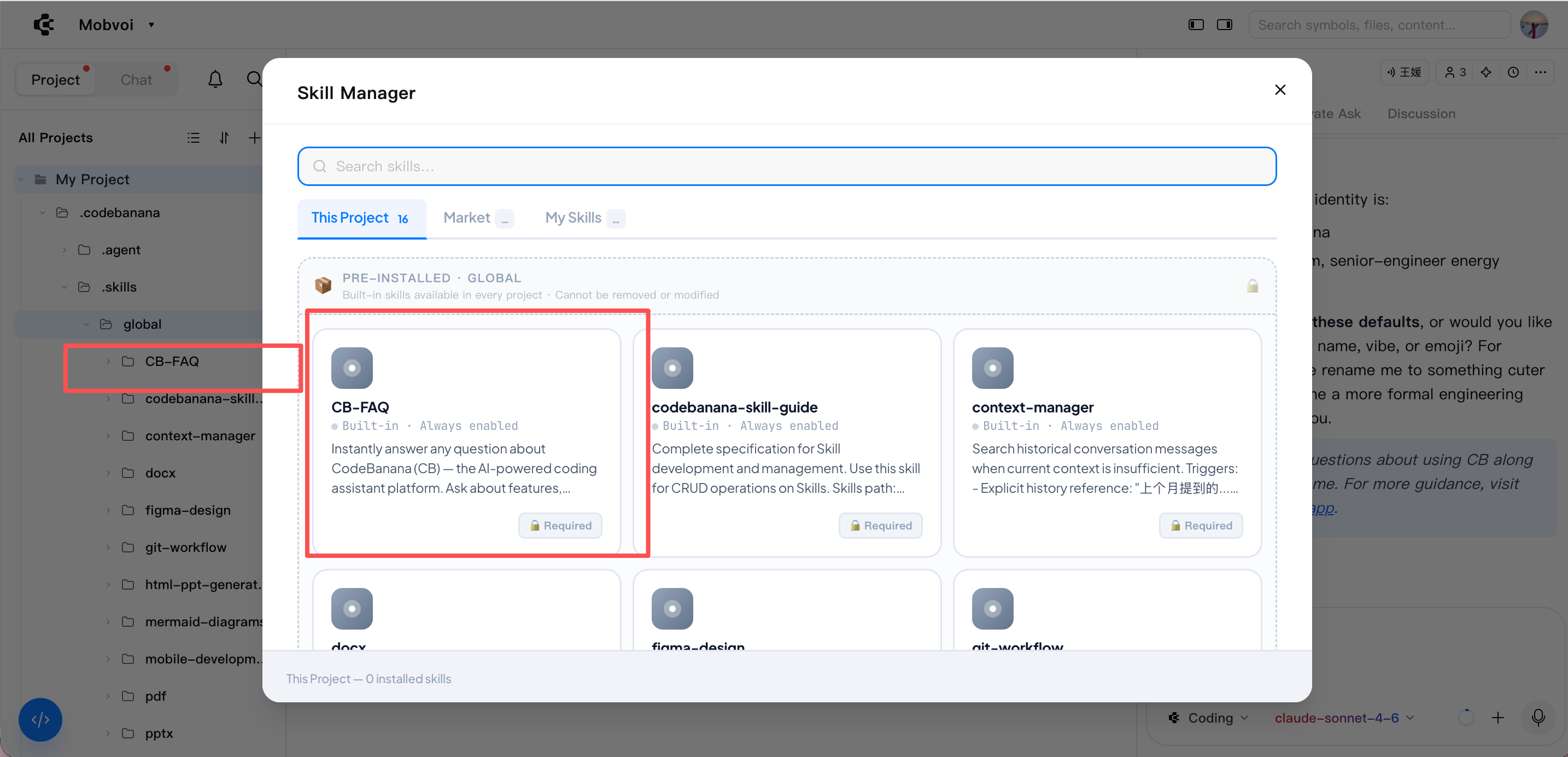Click the git-workflow skill card icon
This screenshot has height=757, width=1568.
(992, 608)
